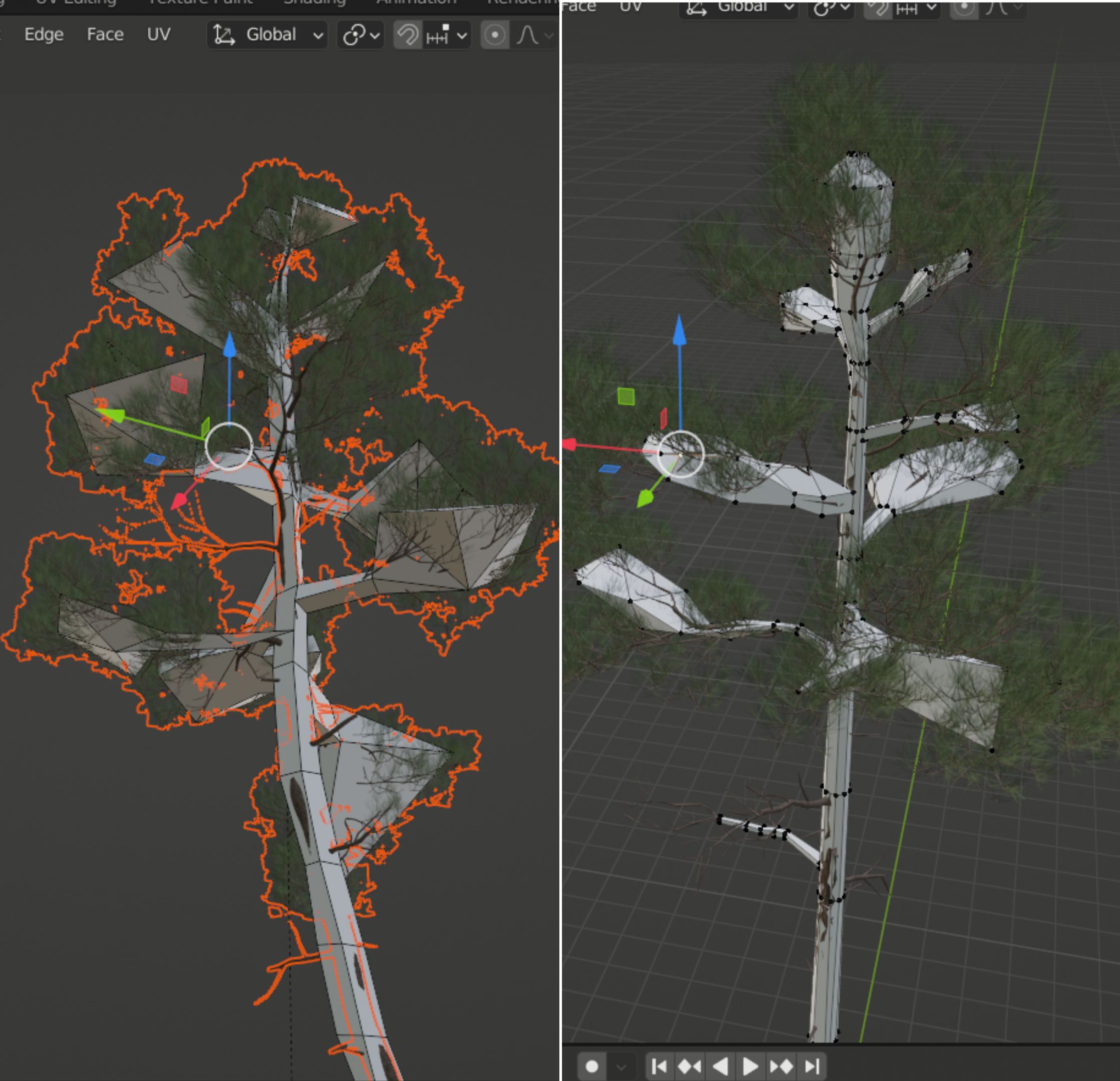This screenshot has height=1081, width=1120.
Task: Play the animation in reverse
Action: [x=720, y=1066]
